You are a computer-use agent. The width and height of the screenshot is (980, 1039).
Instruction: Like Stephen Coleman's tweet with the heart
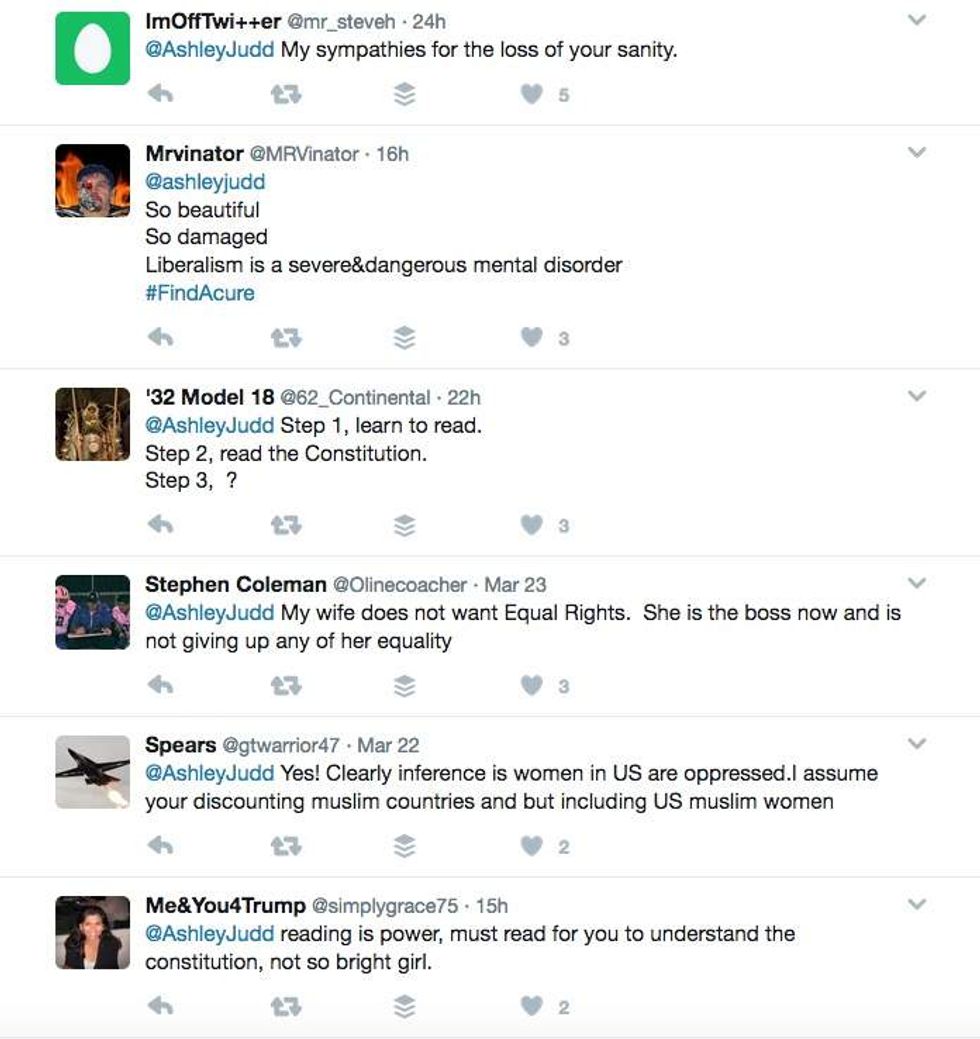[x=533, y=686]
